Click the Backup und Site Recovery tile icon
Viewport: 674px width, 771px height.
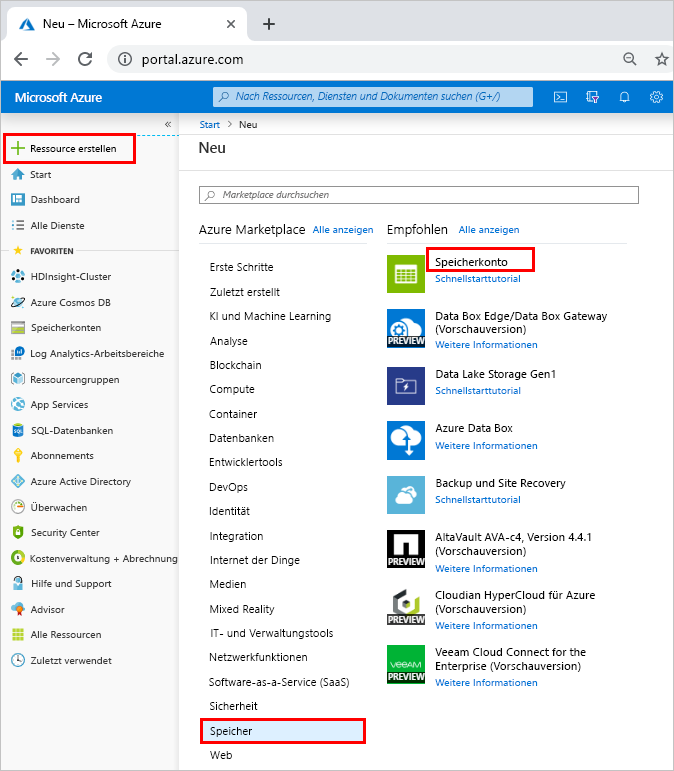pos(406,495)
